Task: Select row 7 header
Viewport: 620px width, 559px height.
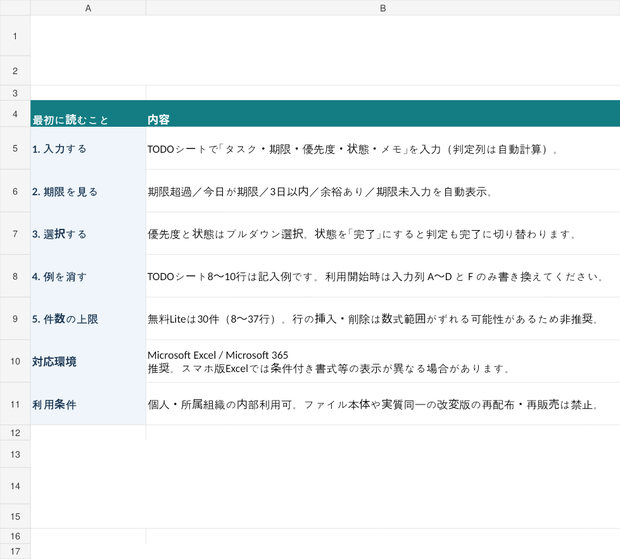Action: pyautogui.click(x=15, y=234)
